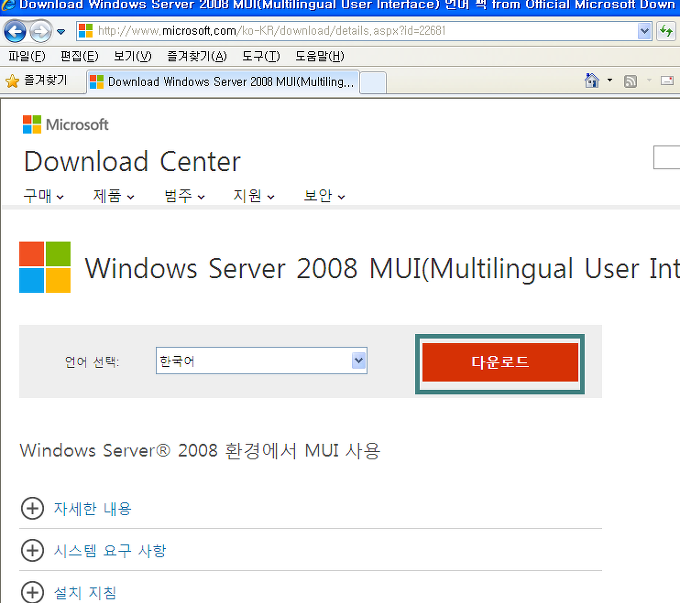Viewport: 680px width, 603px height.
Task: Open the RSS feeds dropdown arrow
Action: tap(649, 80)
